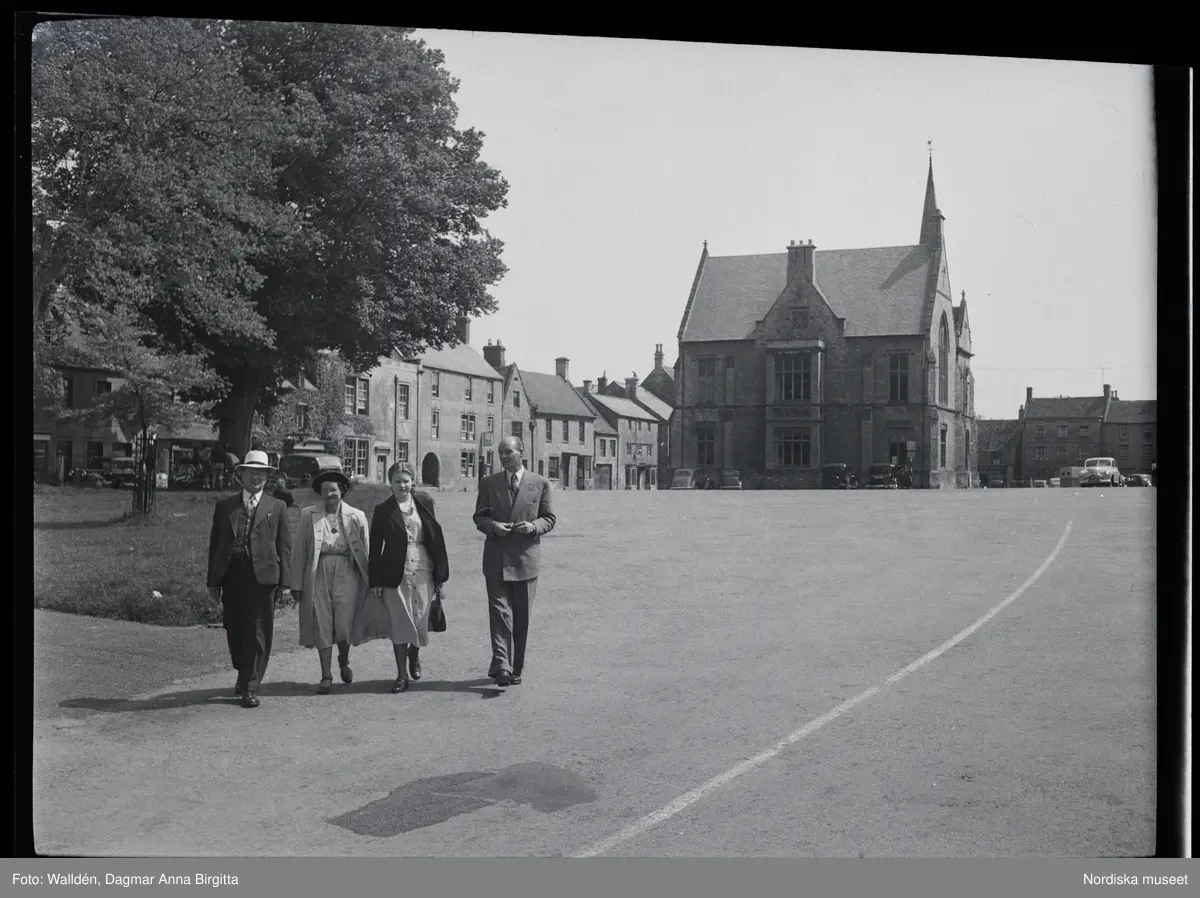Image resolution: width=1200 pixels, height=898 pixels.
Task: Click the handbag carried by the woman
Action: (437, 613)
